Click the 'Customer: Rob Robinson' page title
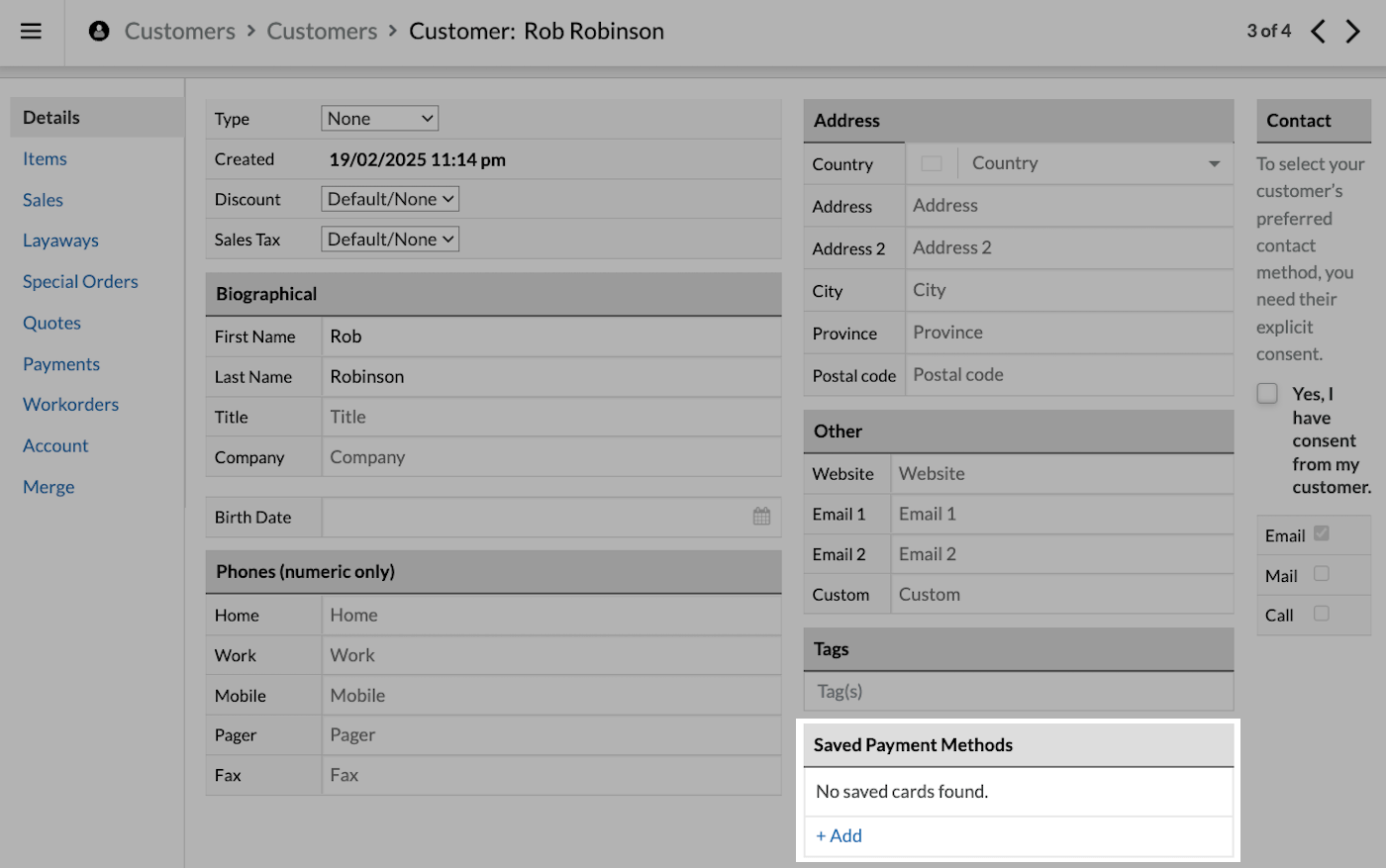This screenshot has height=868, width=1386. [x=537, y=31]
